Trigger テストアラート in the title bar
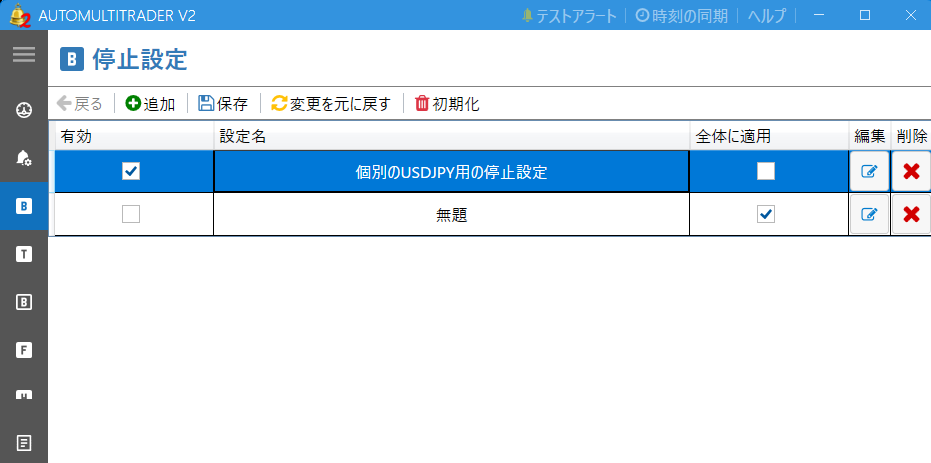 pyautogui.click(x=569, y=15)
